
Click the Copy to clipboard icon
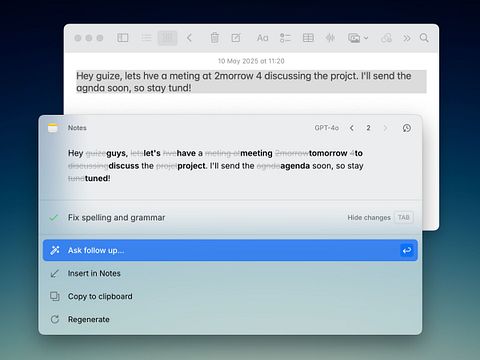[55, 296]
